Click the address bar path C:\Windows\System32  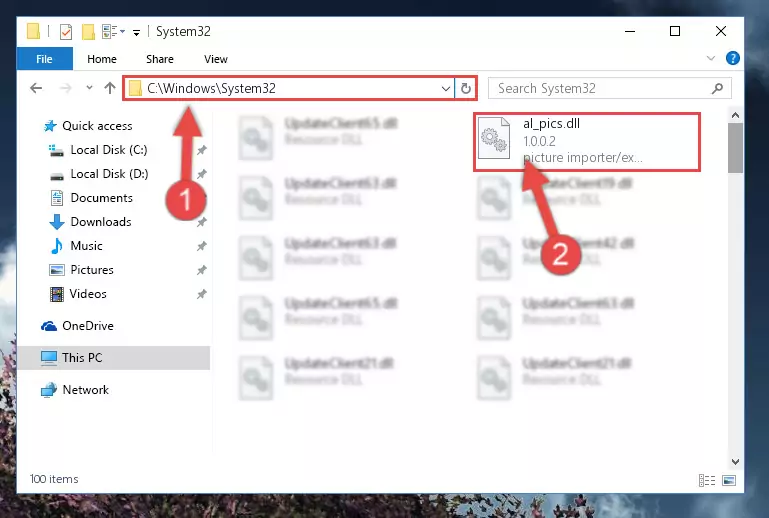tap(211, 88)
